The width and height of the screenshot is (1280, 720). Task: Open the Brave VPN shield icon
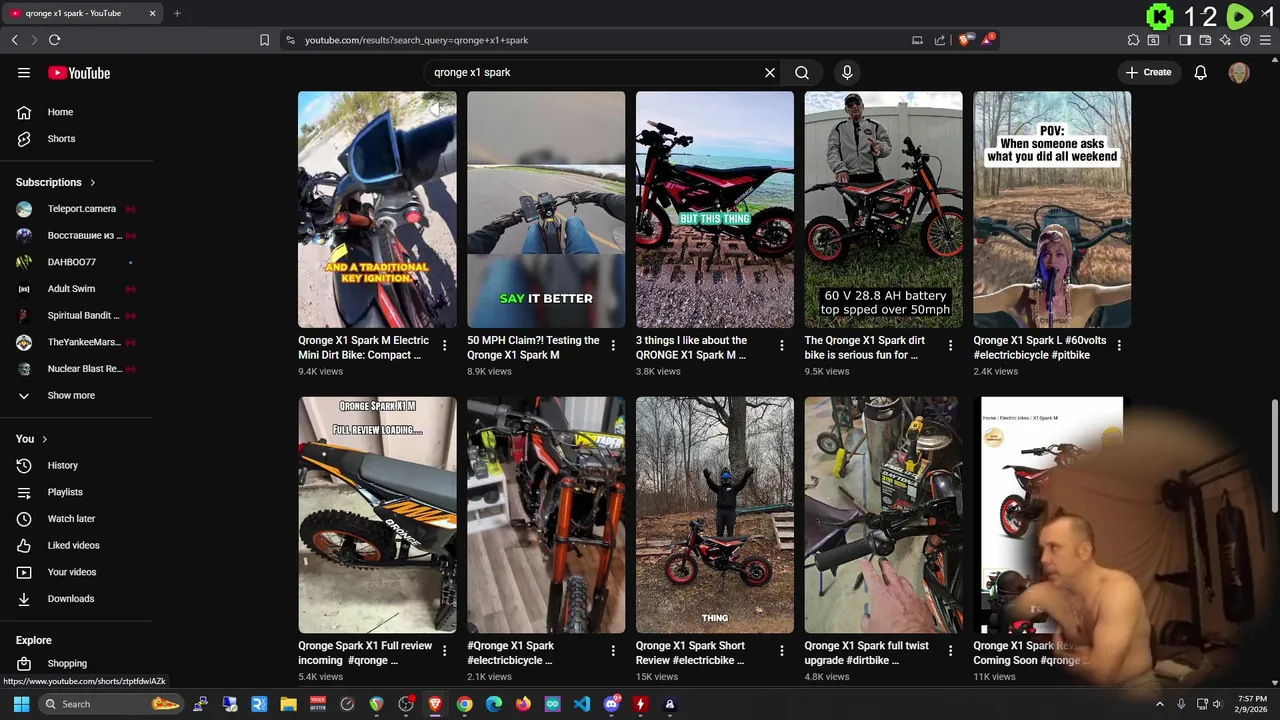[1245, 40]
